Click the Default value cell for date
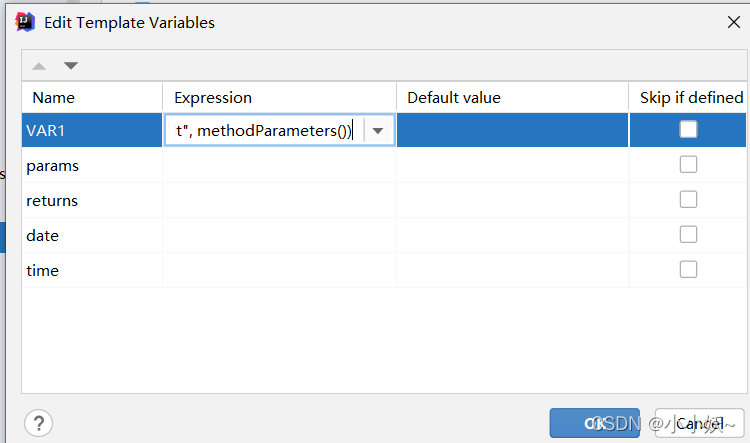The height and width of the screenshot is (443, 750). point(512,236)
